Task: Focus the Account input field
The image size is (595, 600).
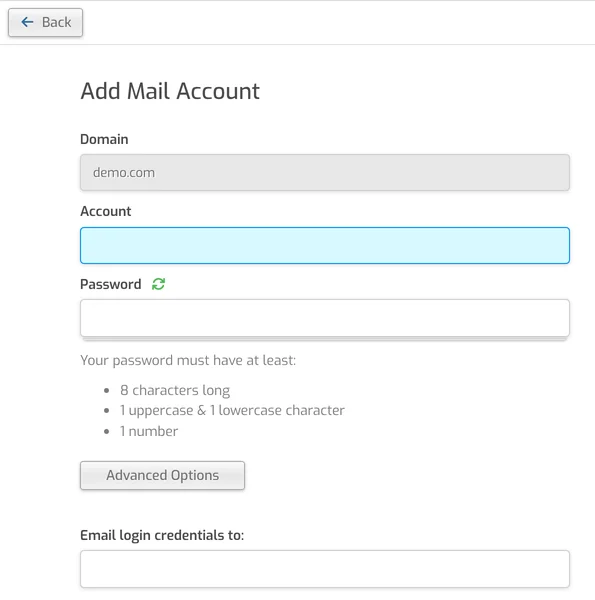Action: pos(325,245)
